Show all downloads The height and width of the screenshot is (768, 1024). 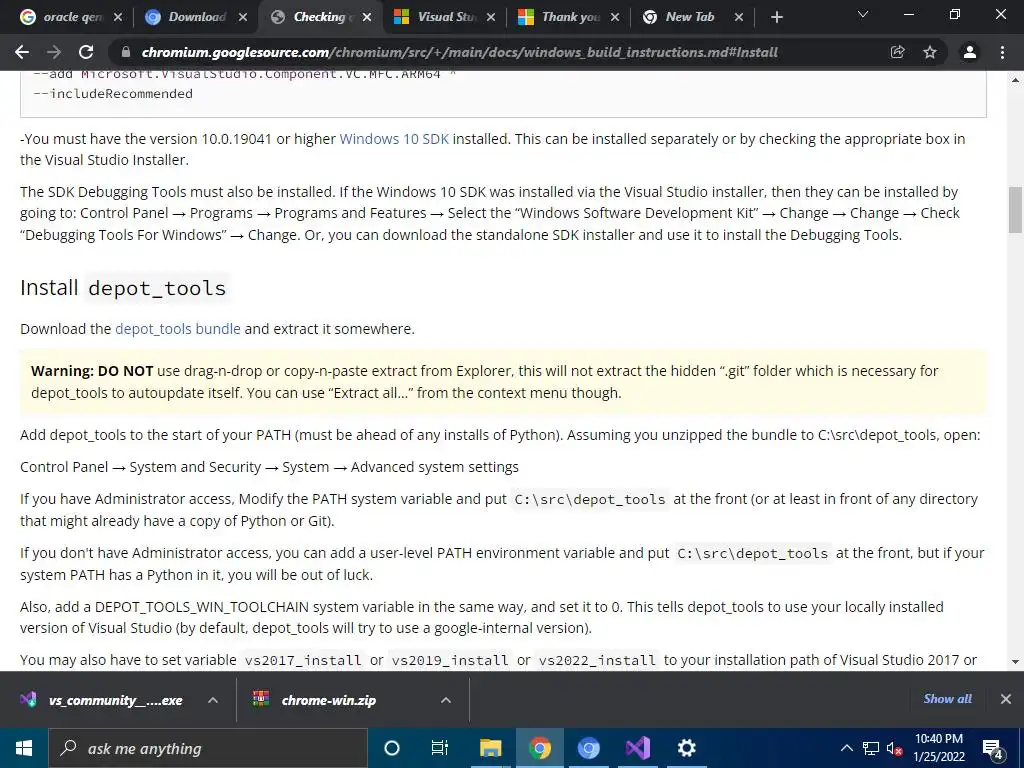click(x=948, y=699)
